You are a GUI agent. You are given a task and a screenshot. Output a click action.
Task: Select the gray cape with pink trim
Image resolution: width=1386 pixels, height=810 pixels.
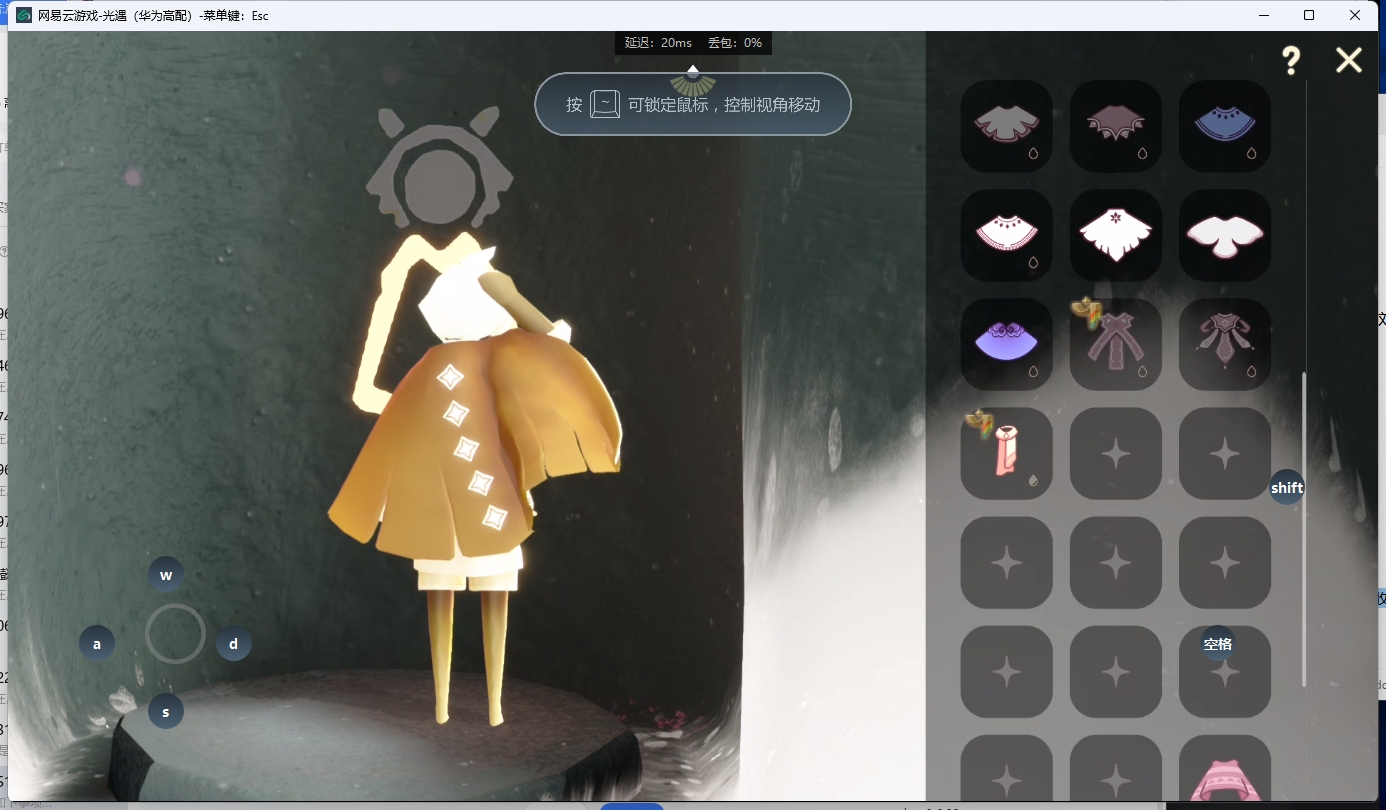click(1006, 126)
